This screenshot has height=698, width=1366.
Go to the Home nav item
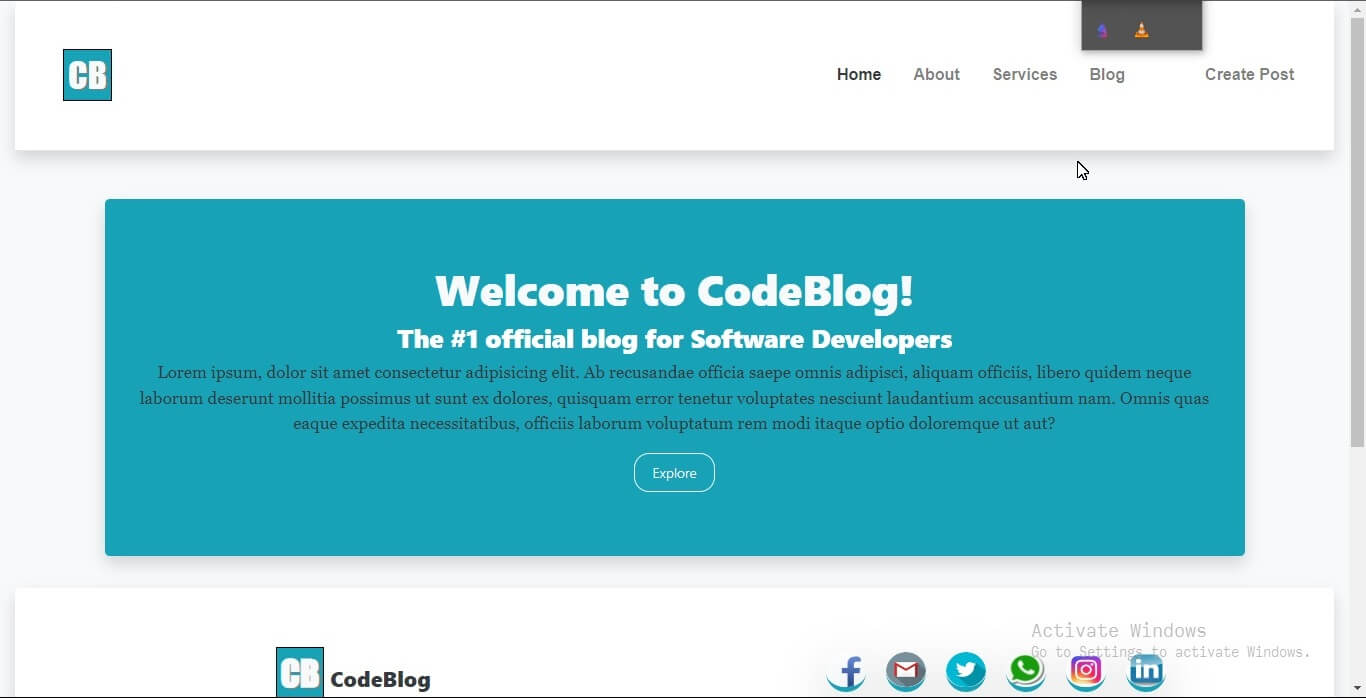[859, 74]
